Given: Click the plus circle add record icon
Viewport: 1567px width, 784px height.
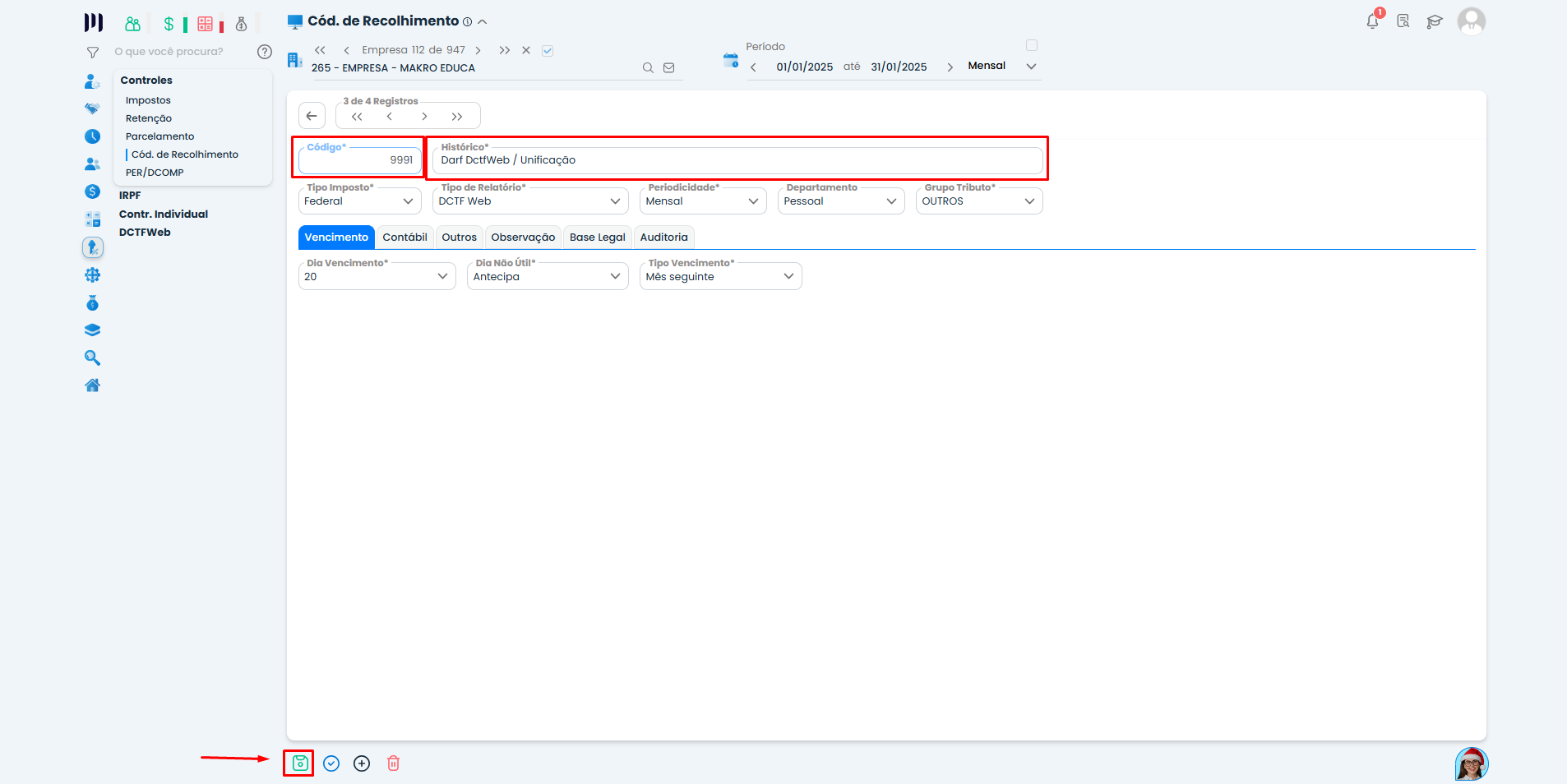Looking at the screenshot, I should coord(362,763).
